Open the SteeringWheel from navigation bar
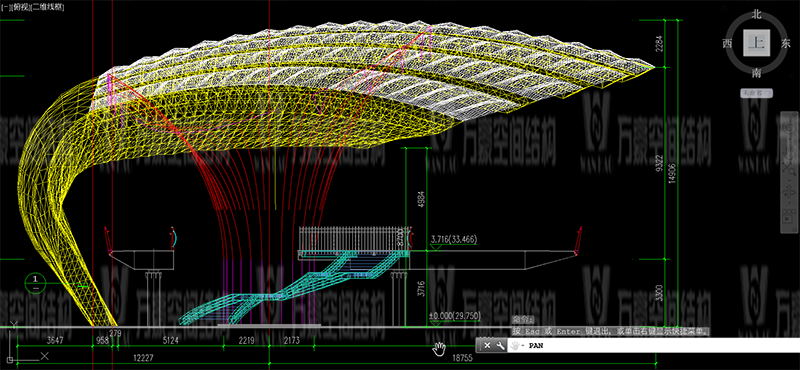800x370 pixels. pos(789,127)
